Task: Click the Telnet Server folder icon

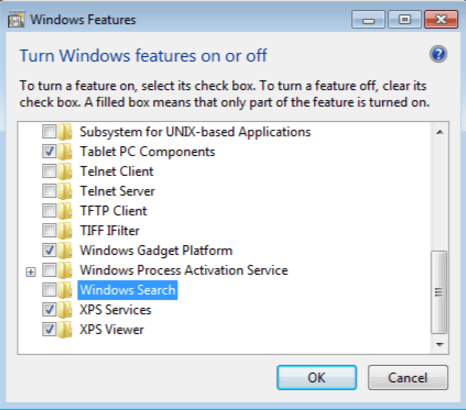Action: click(x=65, y=191)
